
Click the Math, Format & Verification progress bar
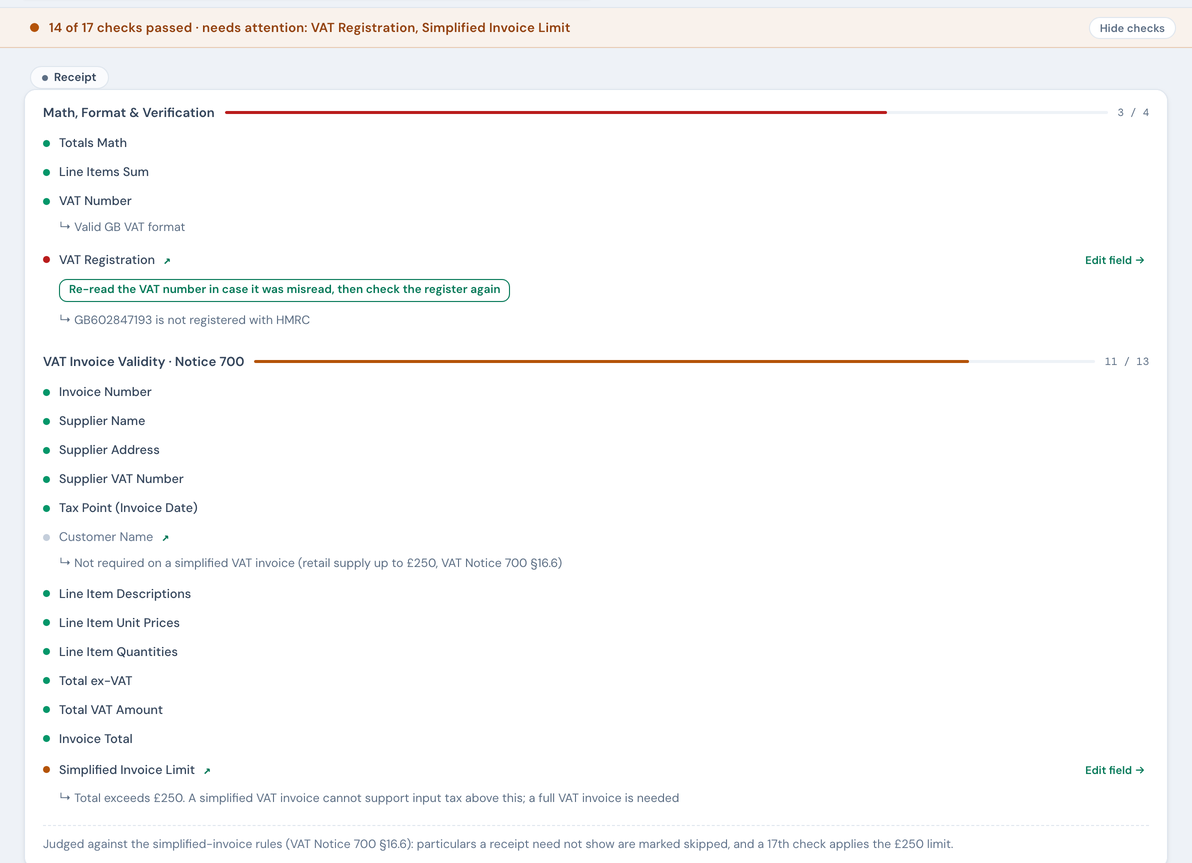click(x=666, y=113)
